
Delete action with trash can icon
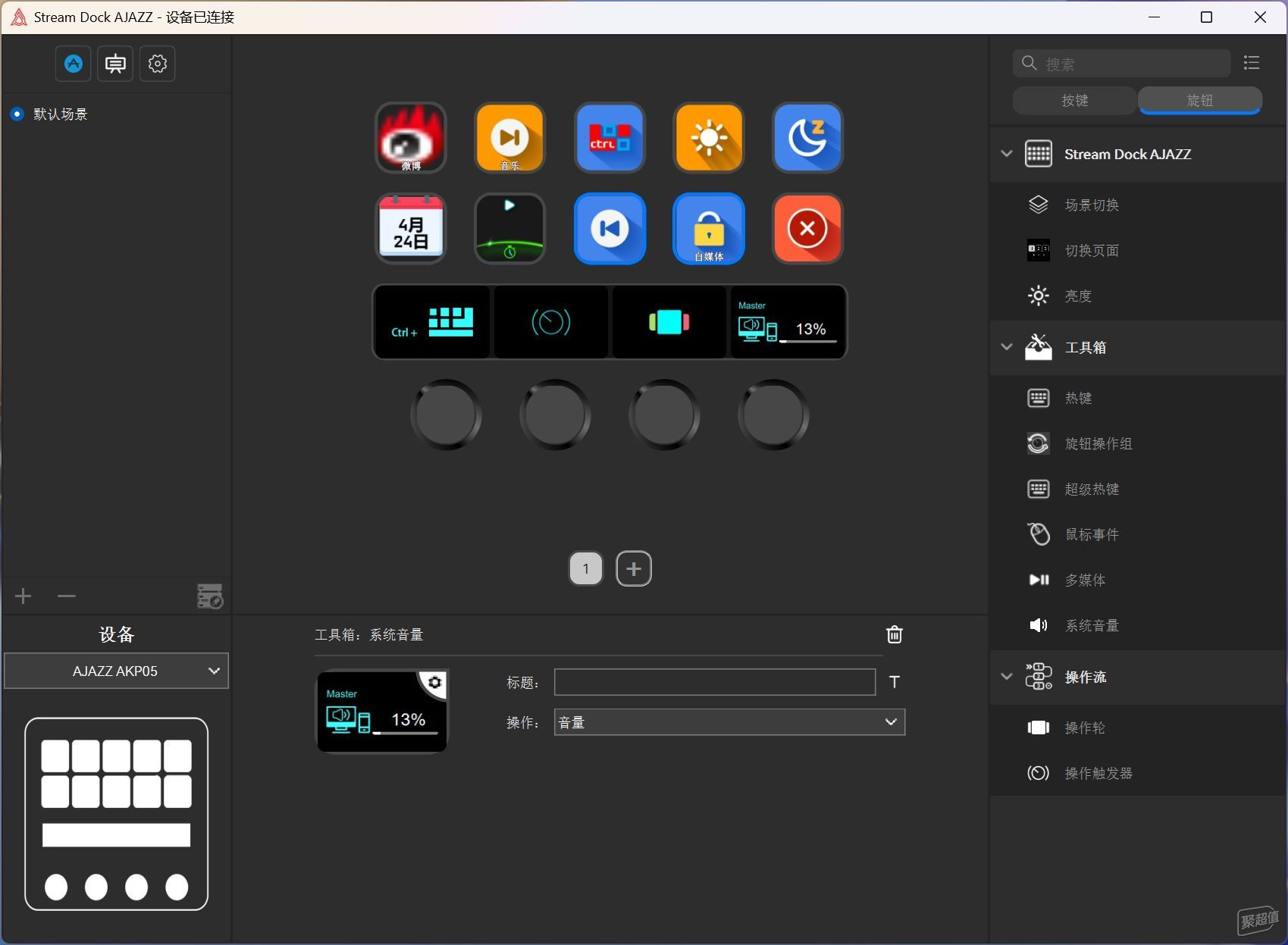895,634
